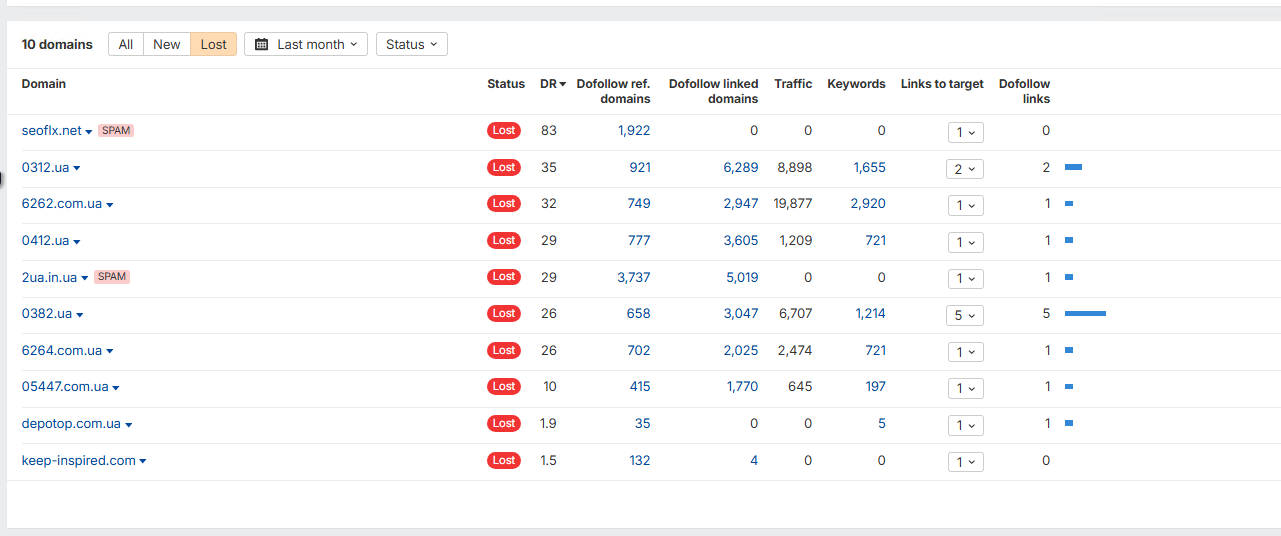Viewport: 1281px width, 536px height.
Task: Click 3,737 ref. domains for 2ua.in.ua
Action: (x=634, y=277)
